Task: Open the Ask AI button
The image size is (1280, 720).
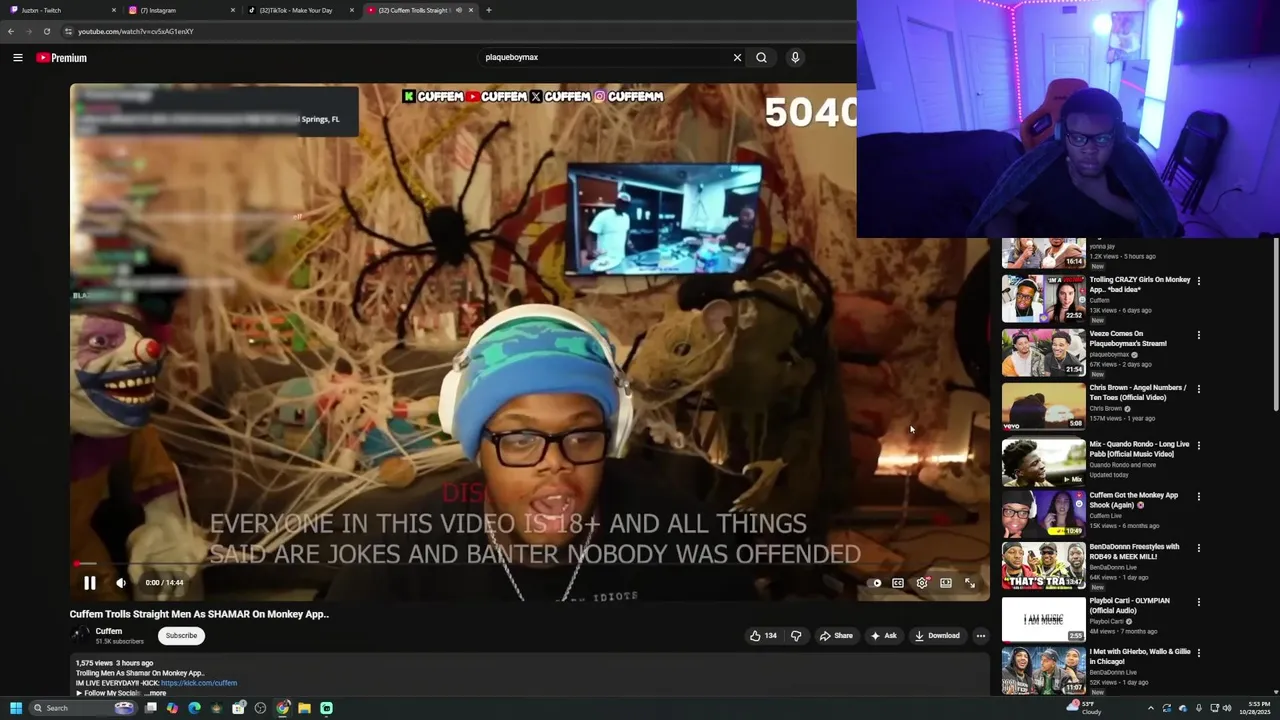Action: click(x=883, y=636)
